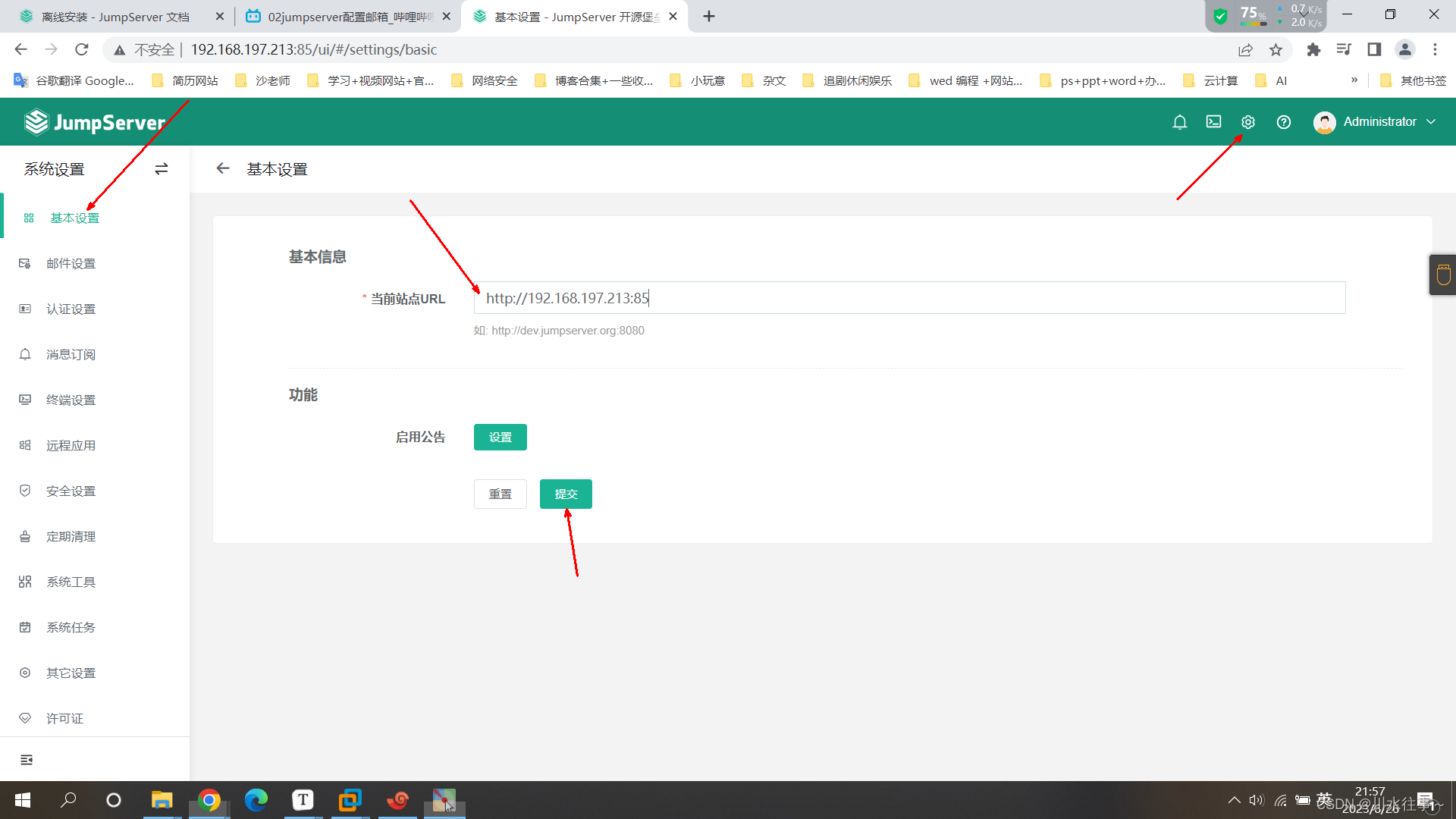Click the JumpServer logo
Viewport: 1456px width, 819px height.
pos(95,122)
